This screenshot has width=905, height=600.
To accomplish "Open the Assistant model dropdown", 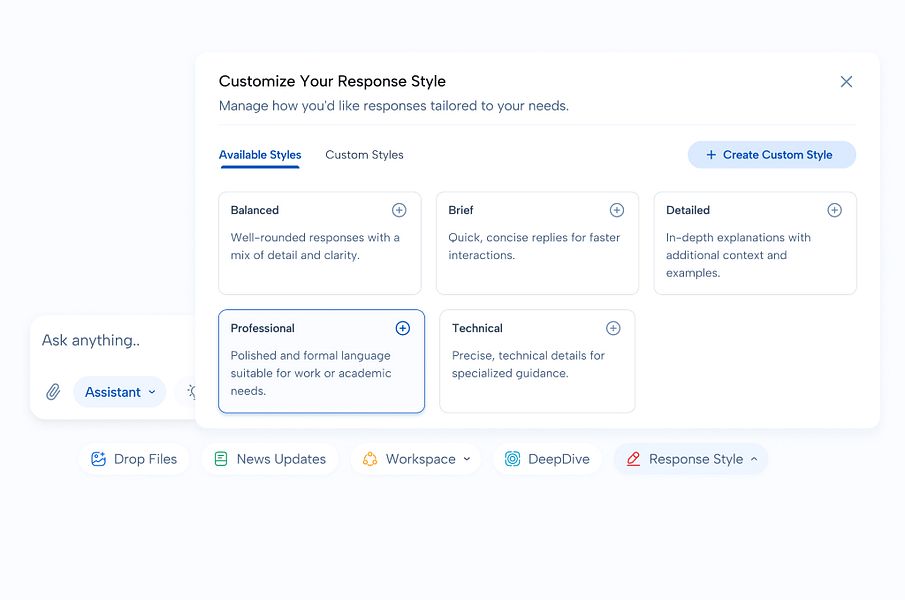I will 119,392.
